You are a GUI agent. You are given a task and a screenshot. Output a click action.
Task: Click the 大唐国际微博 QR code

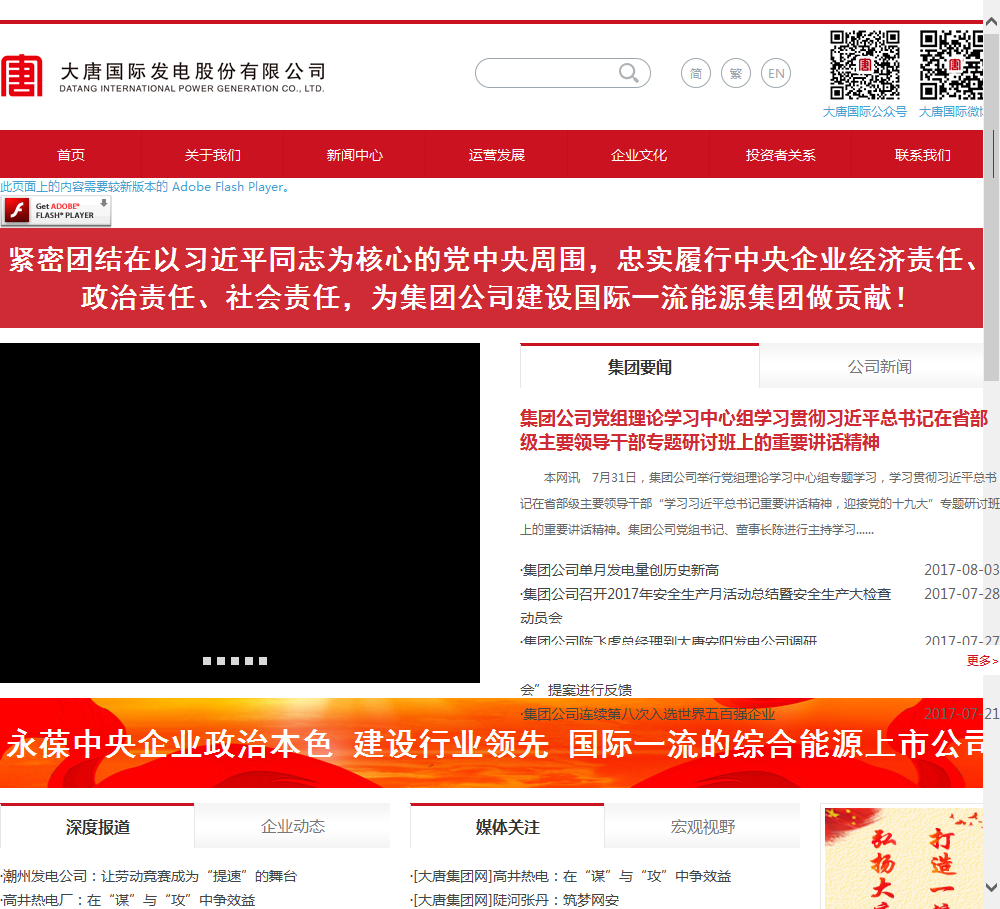(951, 65)
